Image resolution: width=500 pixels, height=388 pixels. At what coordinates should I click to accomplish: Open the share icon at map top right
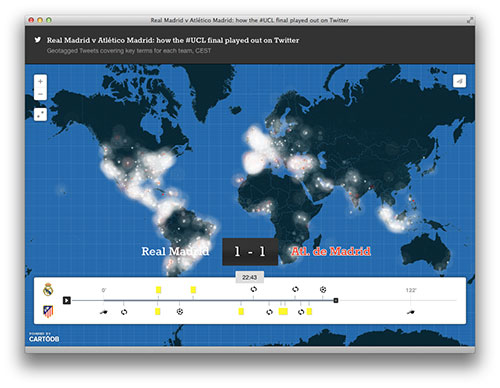tap(459, 81)
